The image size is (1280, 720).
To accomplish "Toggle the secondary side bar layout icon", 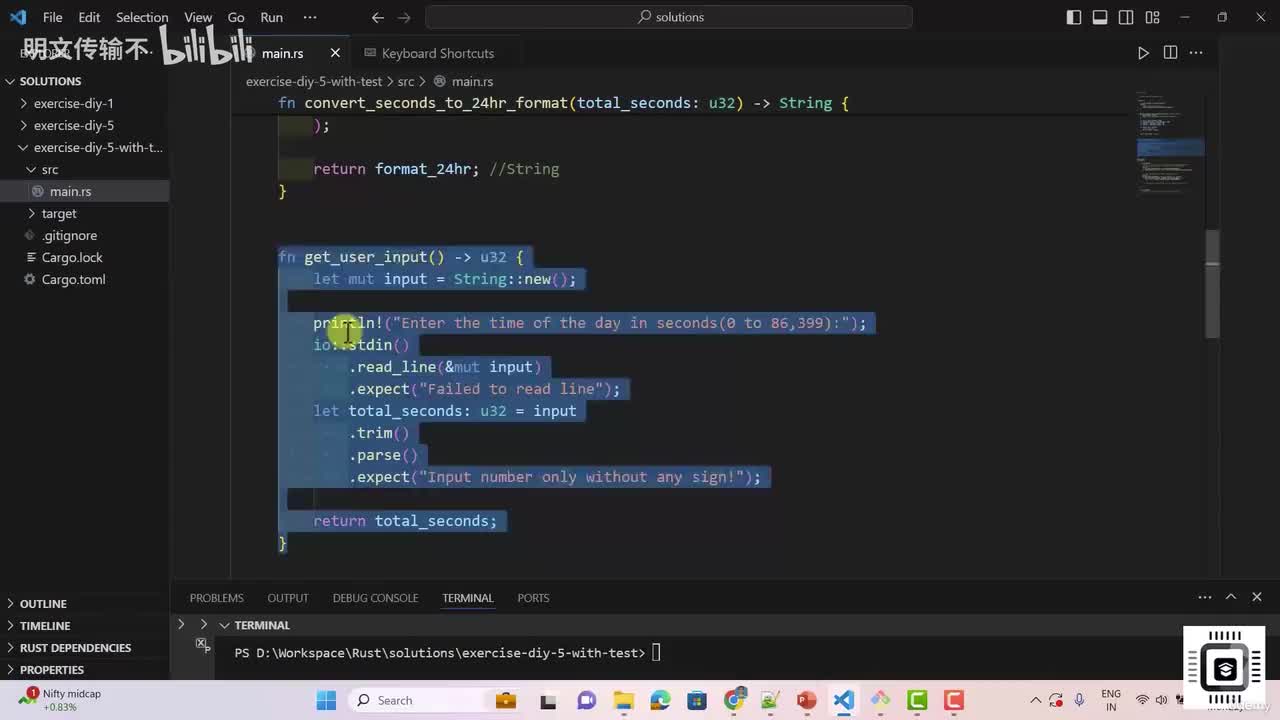I will [1126, 17].
